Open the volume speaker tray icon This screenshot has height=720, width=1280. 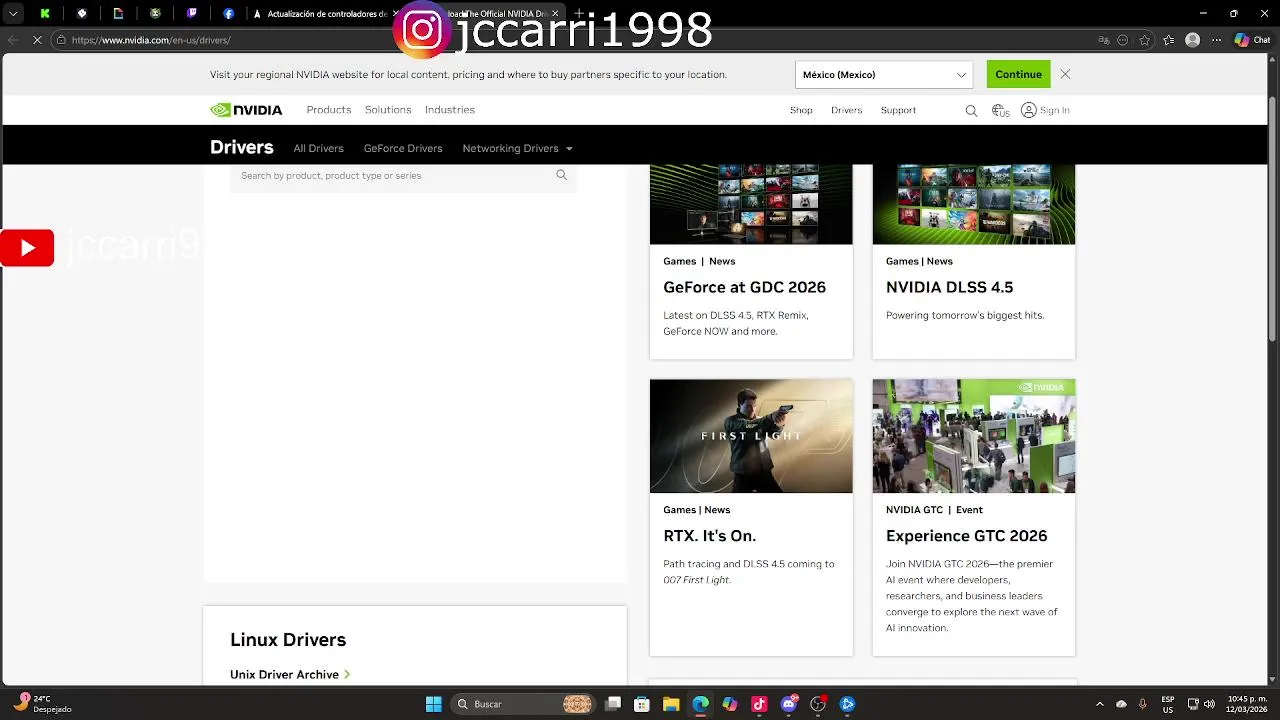click(x=1209, y=704)
